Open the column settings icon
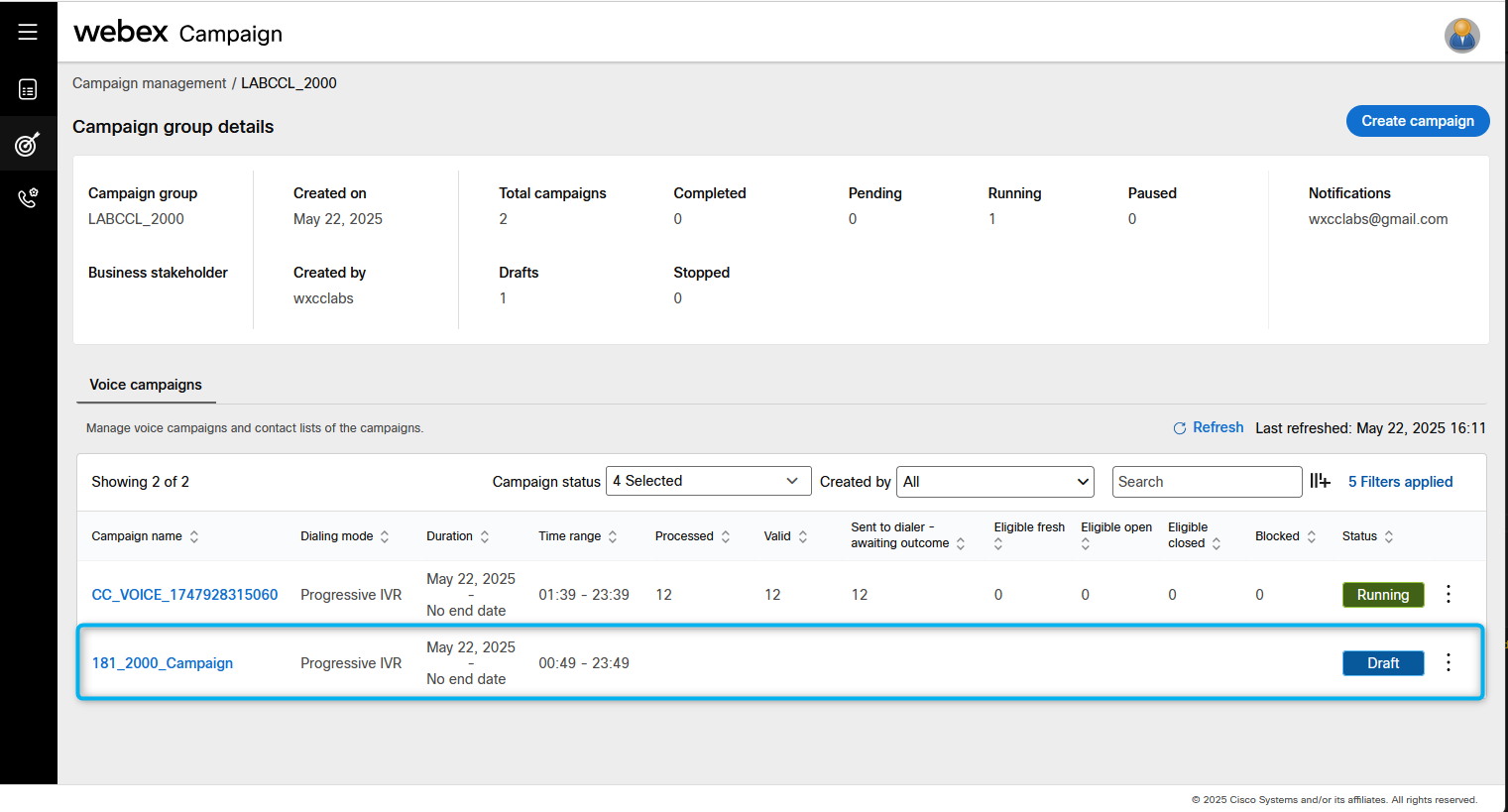 [x=1320, y=481]
